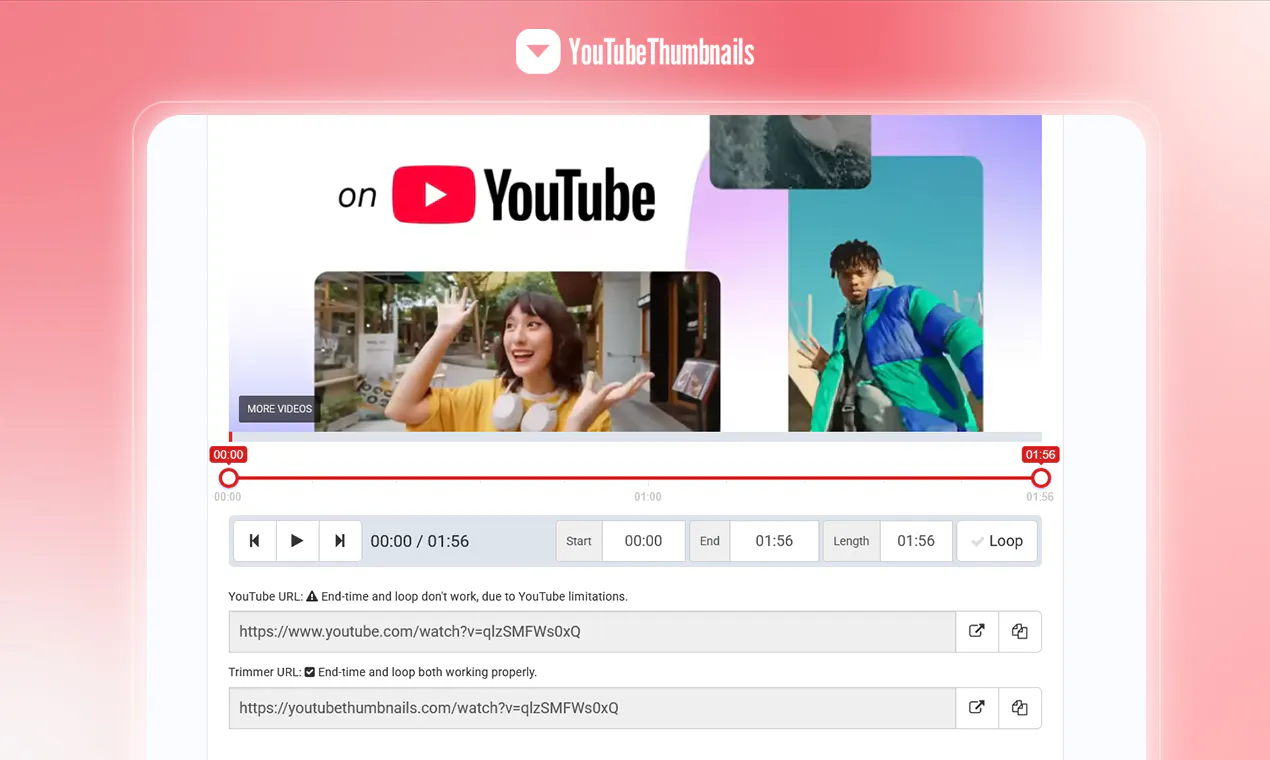Click the skip-to-end playback button
1270x760 pixels.
(x=340, y=541)
